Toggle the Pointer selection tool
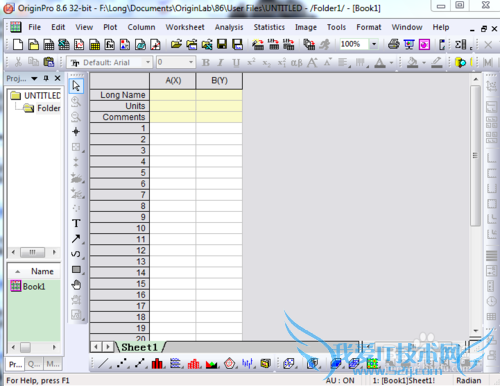This screenshot has width=500, height=386. pyautogui.click(x=76, y=86)
